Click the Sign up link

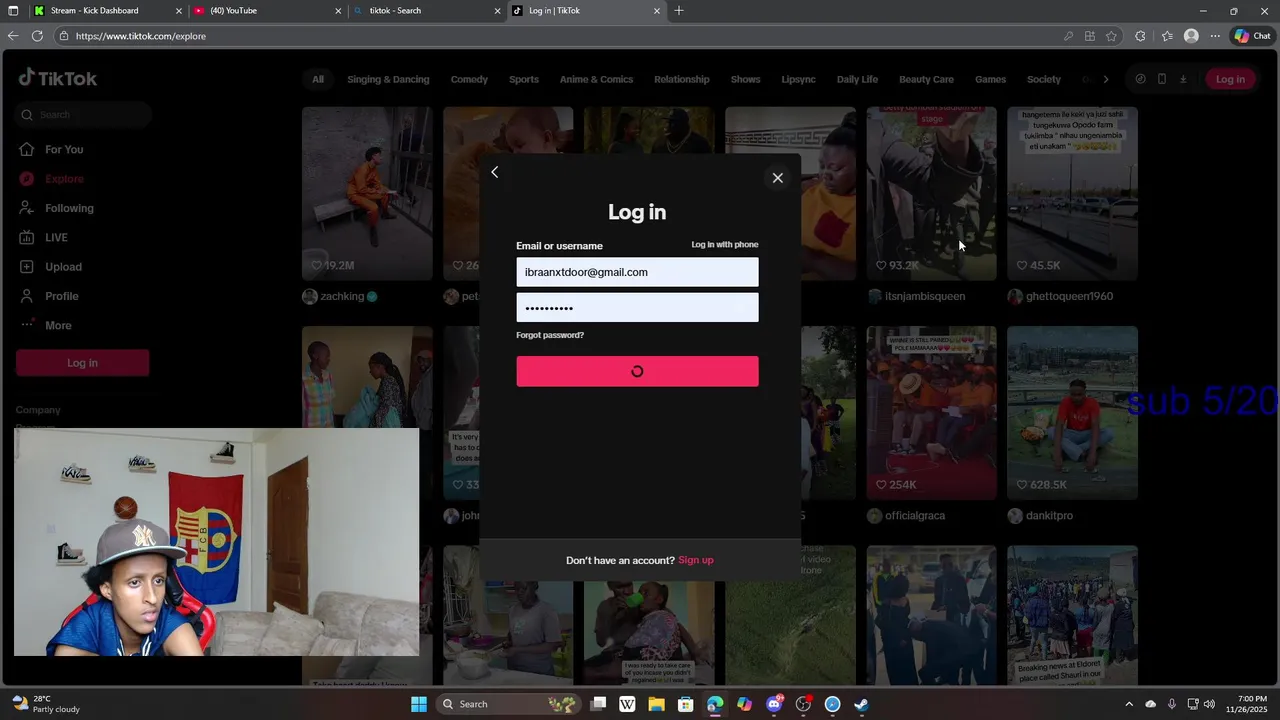tap(696, 560)
